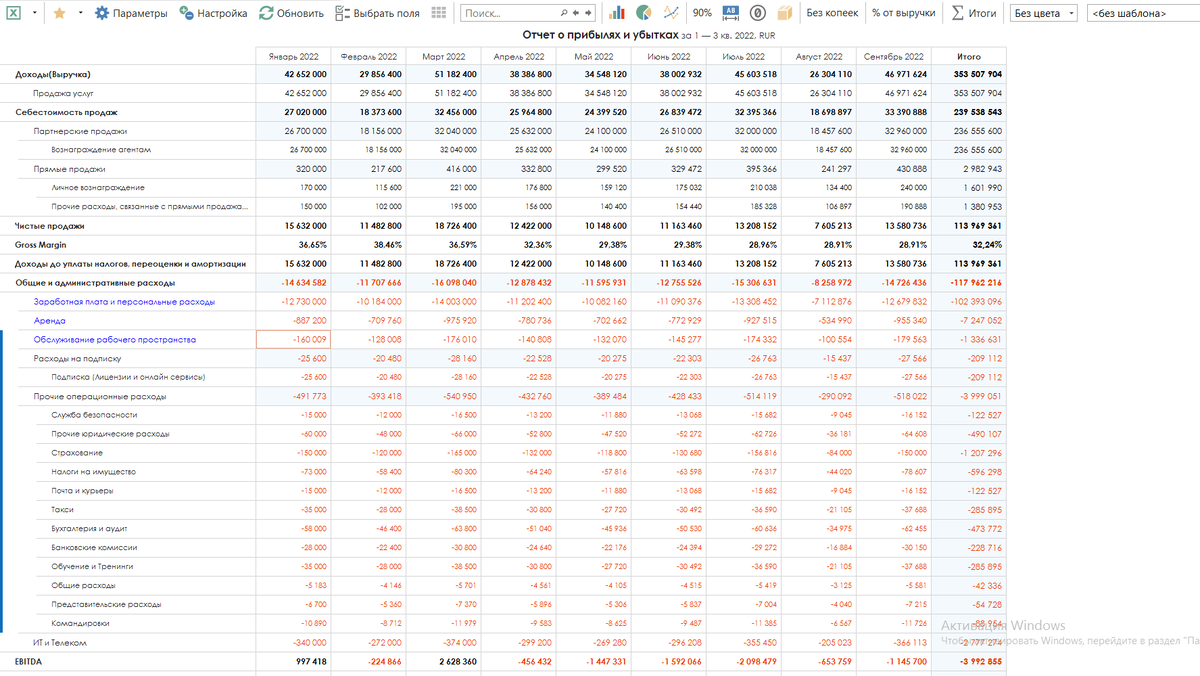Image resolution: width=1200 pixels, height=676 pixels.
Task: Click the magnifier search icon
Action: tap(565, 13)
